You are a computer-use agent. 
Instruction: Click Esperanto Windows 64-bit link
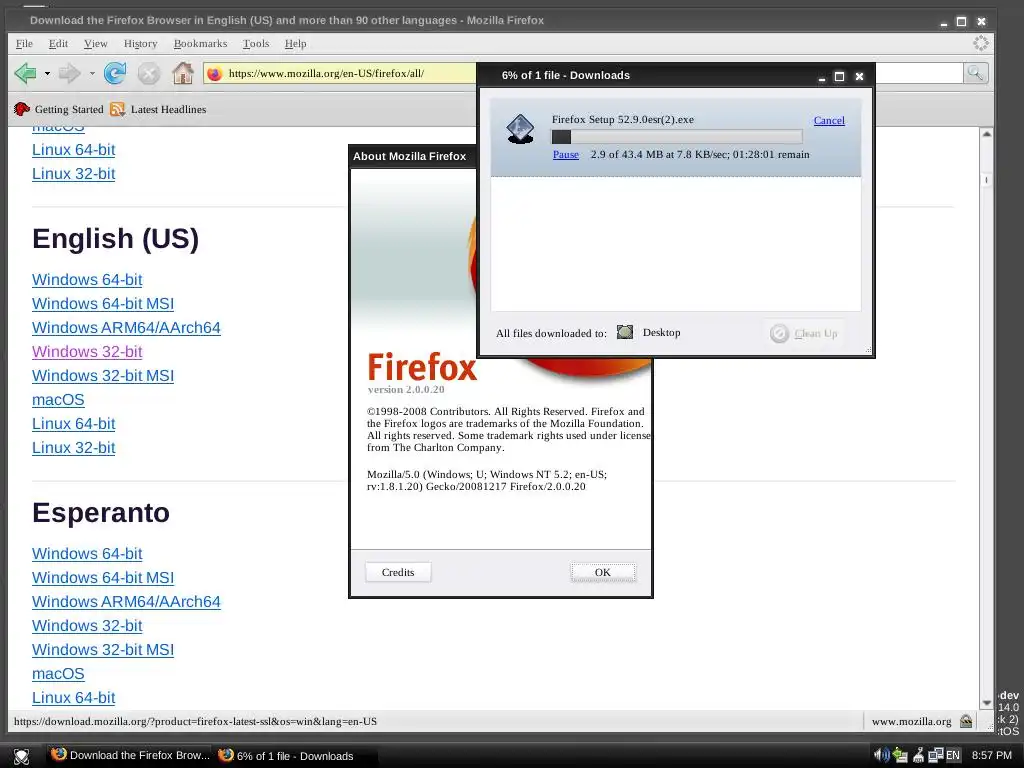[87, 554]
